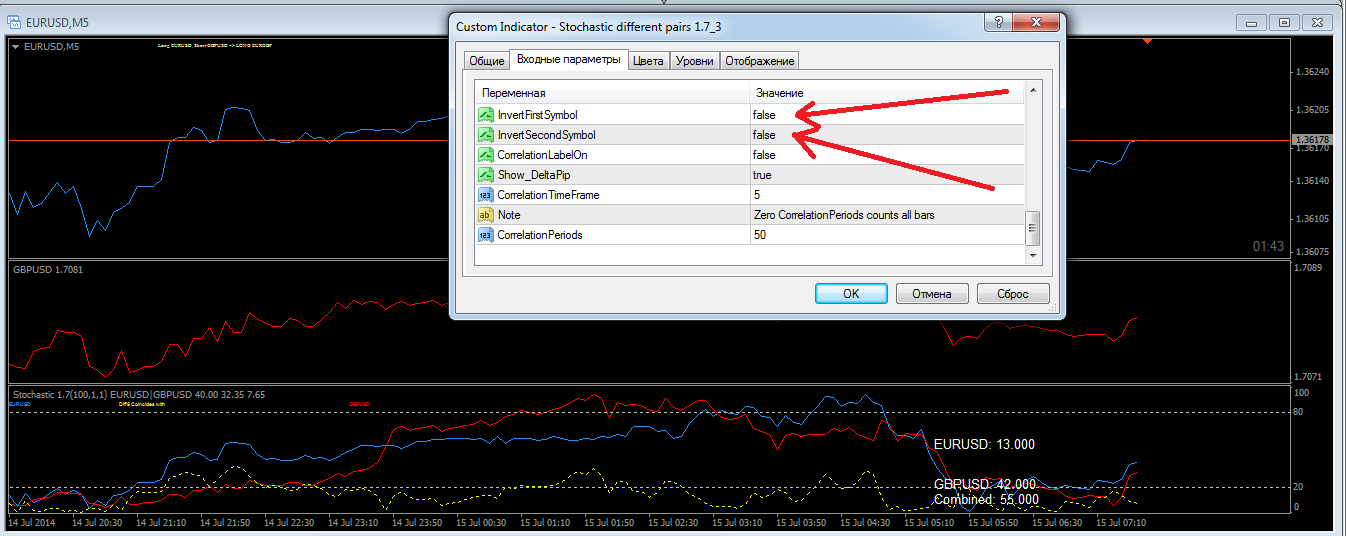This screenshot has height=536, width=1346.
Task: Select the InvertSecondSymbol boolean parameter icon
Action: (x=486, y=135)
